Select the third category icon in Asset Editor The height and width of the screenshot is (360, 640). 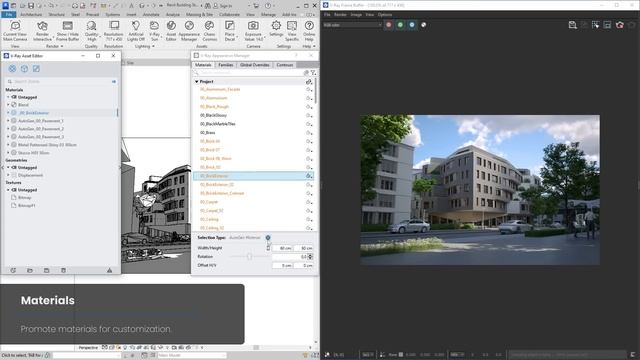pos(36,69)
